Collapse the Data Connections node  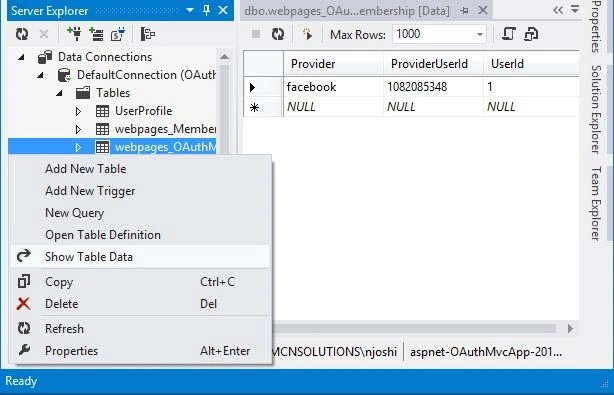tap(21, 57)
